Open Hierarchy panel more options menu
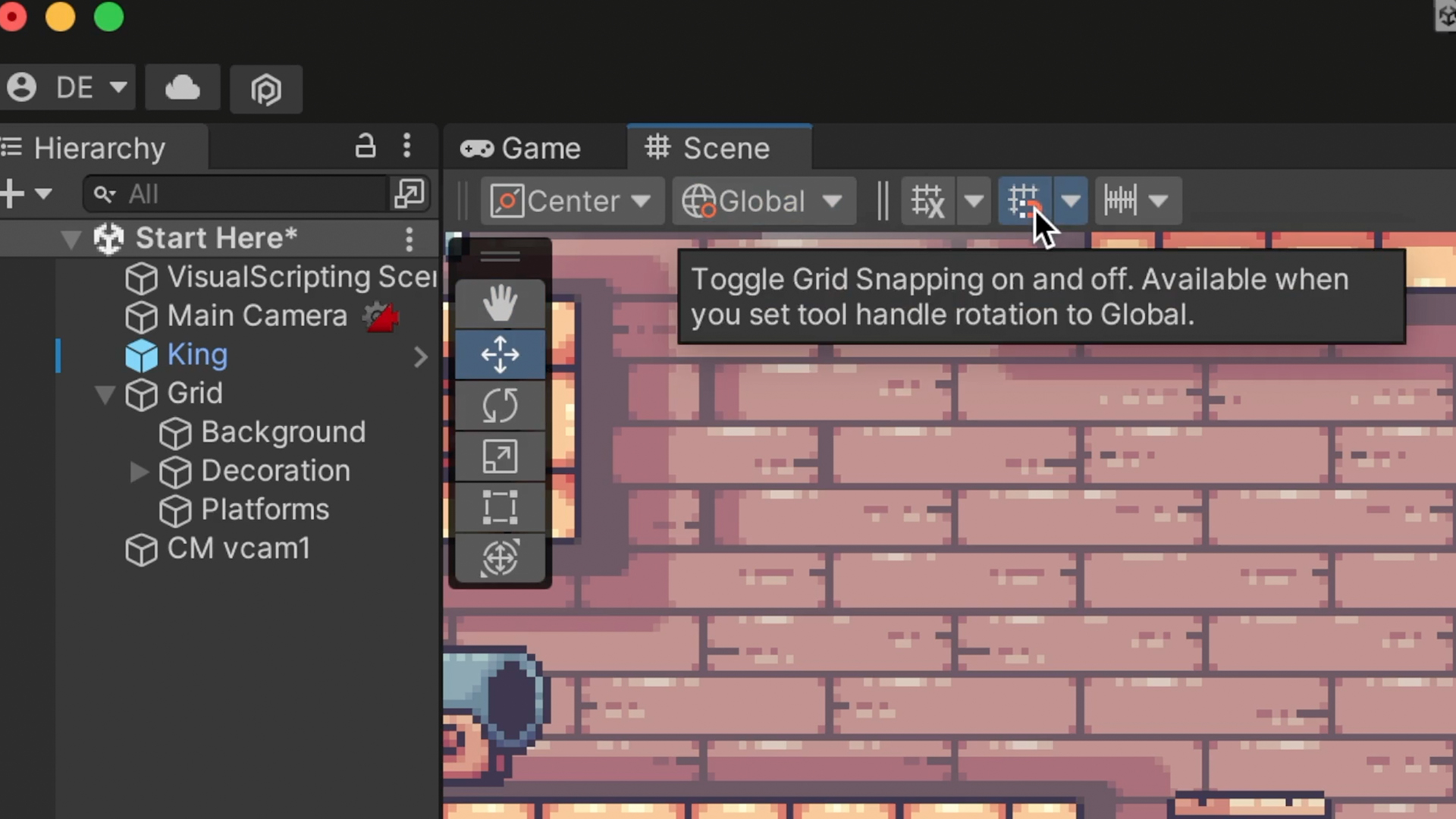 pyautogui.click(x=407, y=146)
